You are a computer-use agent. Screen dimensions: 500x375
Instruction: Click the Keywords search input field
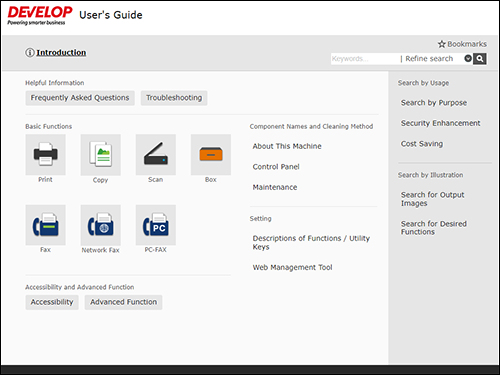[x=365, y=59]
